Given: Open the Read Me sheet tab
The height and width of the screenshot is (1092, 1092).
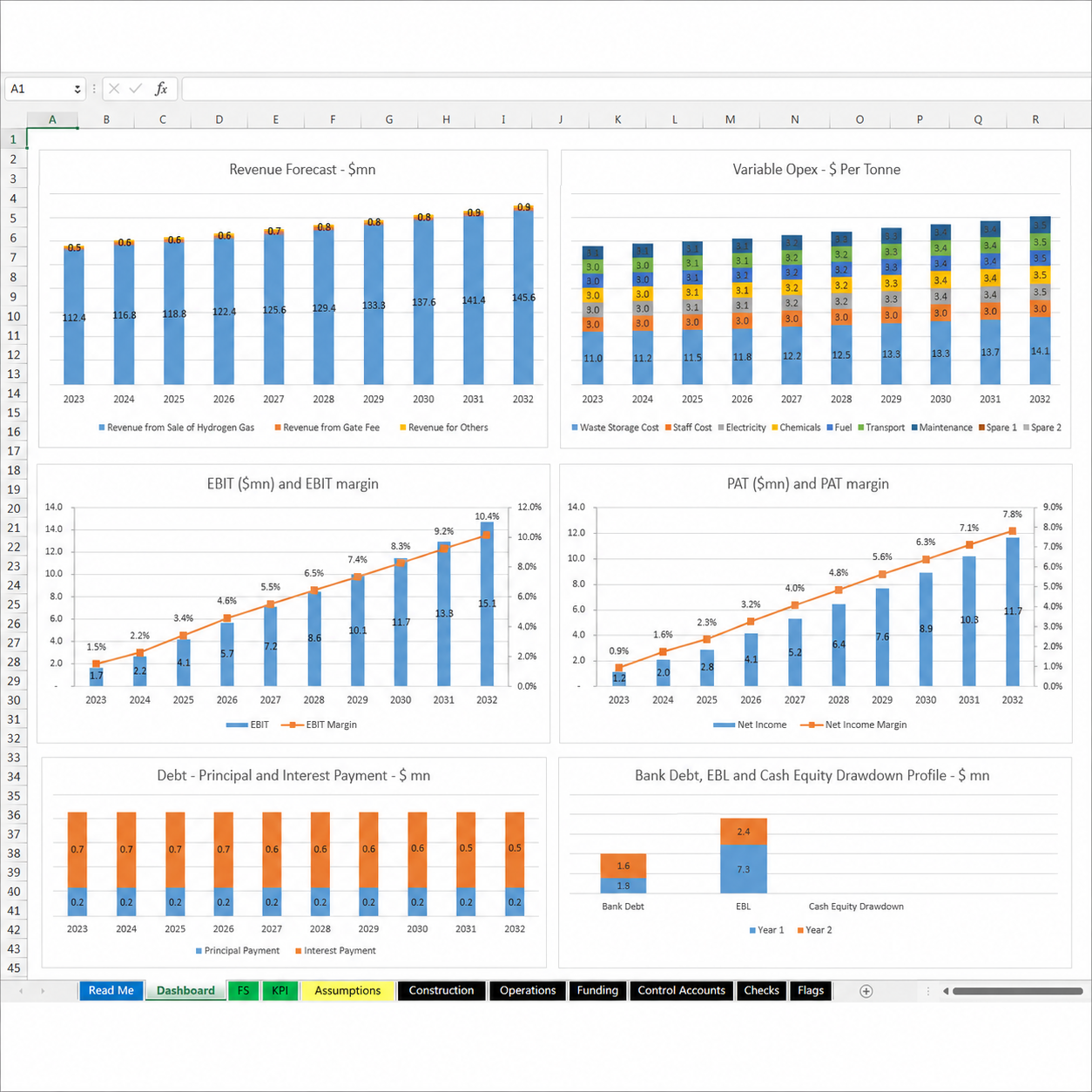Looking at the screenshot, I should click(x=111, y=990).
